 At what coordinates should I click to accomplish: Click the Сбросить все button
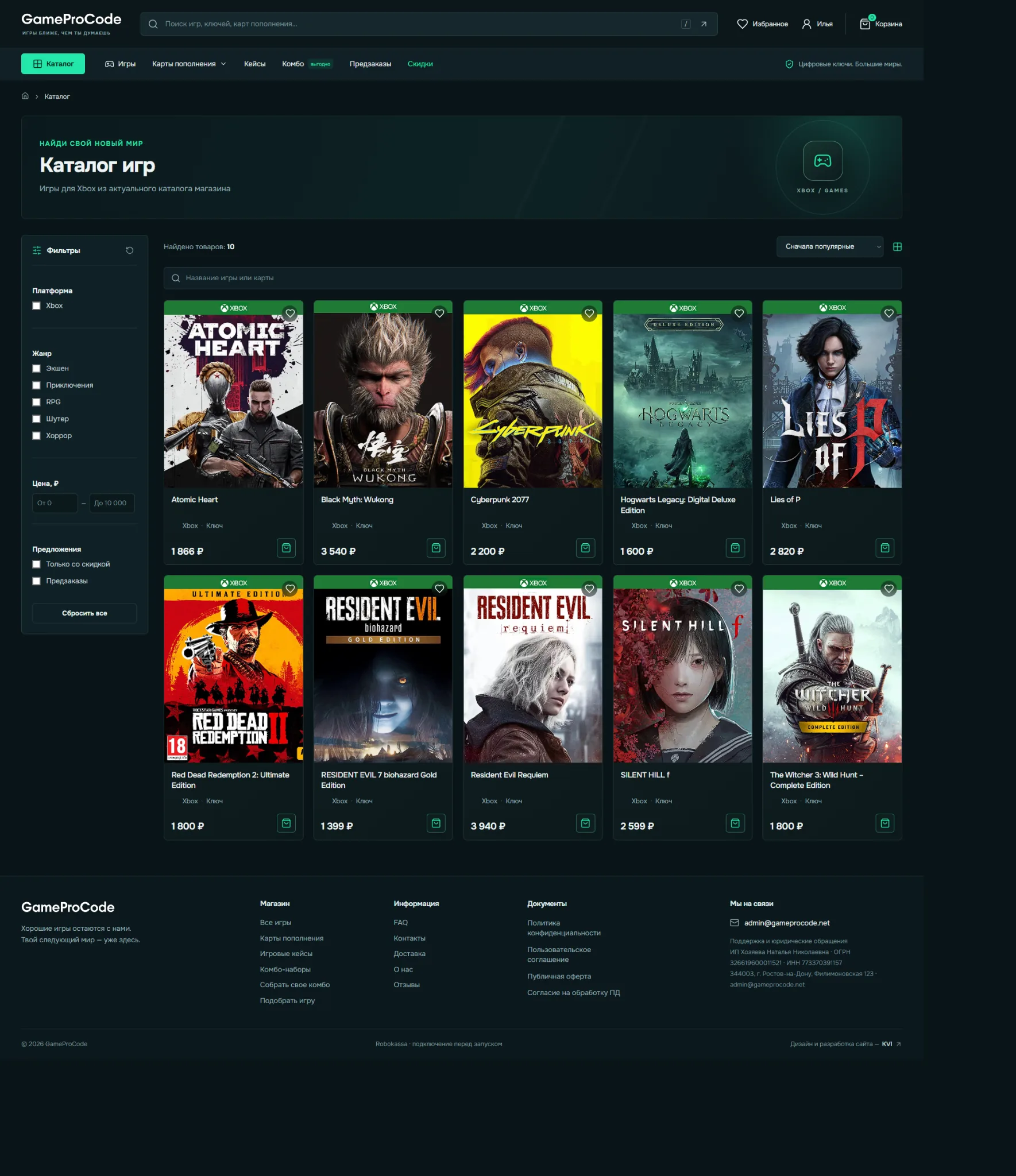click(84, 613)
